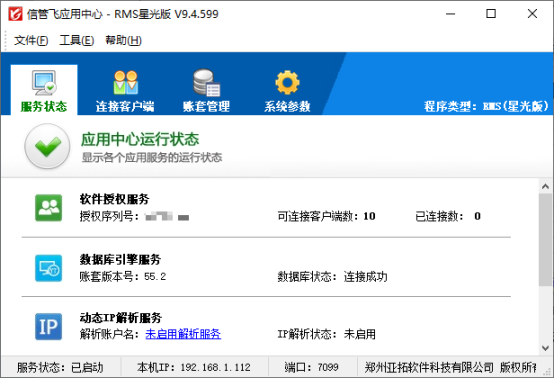Screen dimensions: 554x378
Task: Open the 工具(E) menu
Action: pyautogui.click(x=77, y=40)
